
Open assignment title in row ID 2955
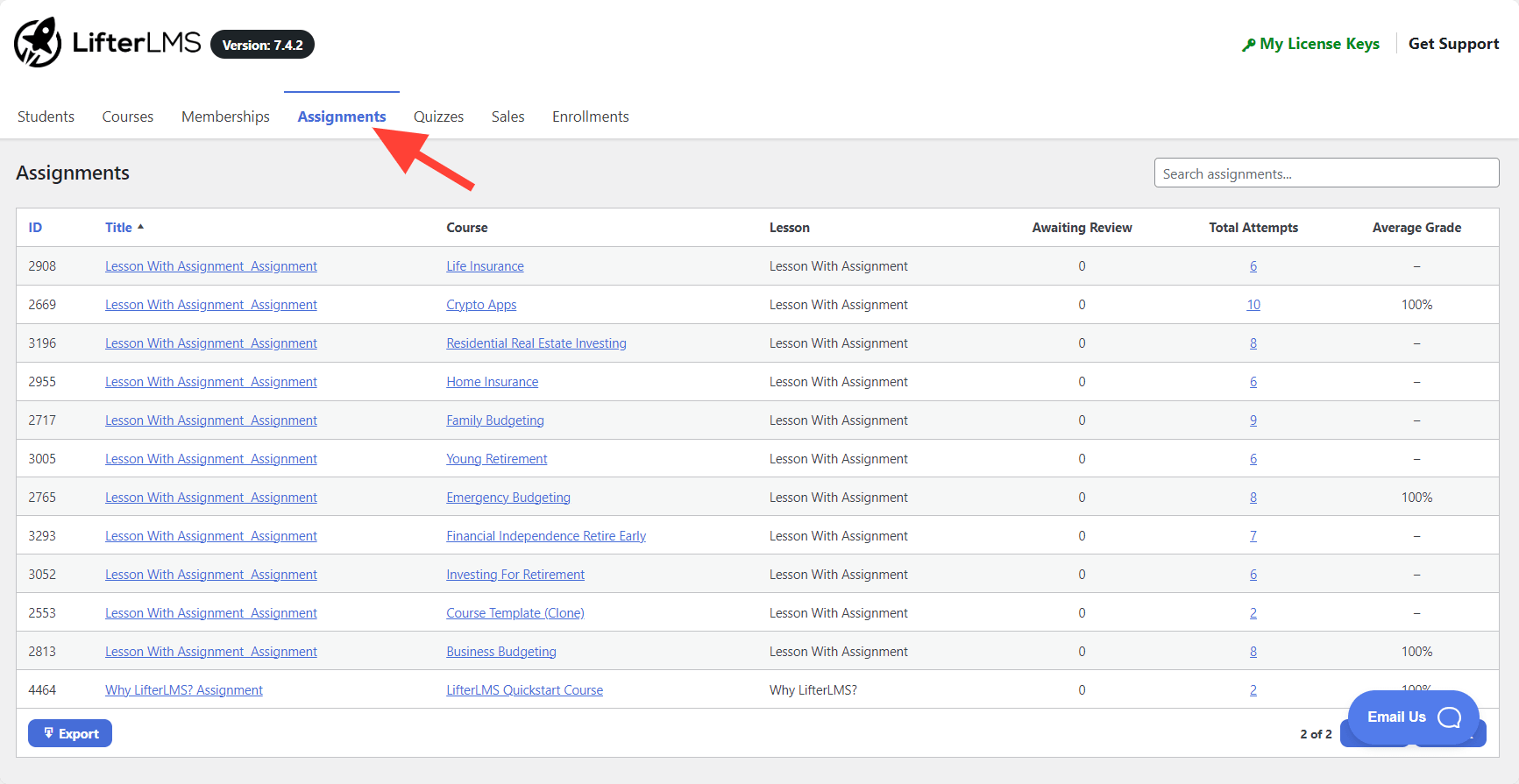point(211,382)
